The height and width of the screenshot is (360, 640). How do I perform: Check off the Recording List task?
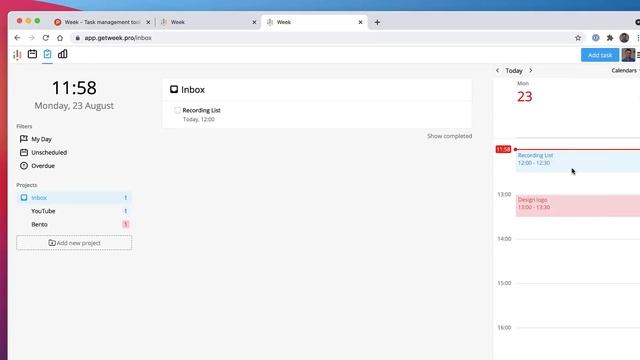pos(177,110)
